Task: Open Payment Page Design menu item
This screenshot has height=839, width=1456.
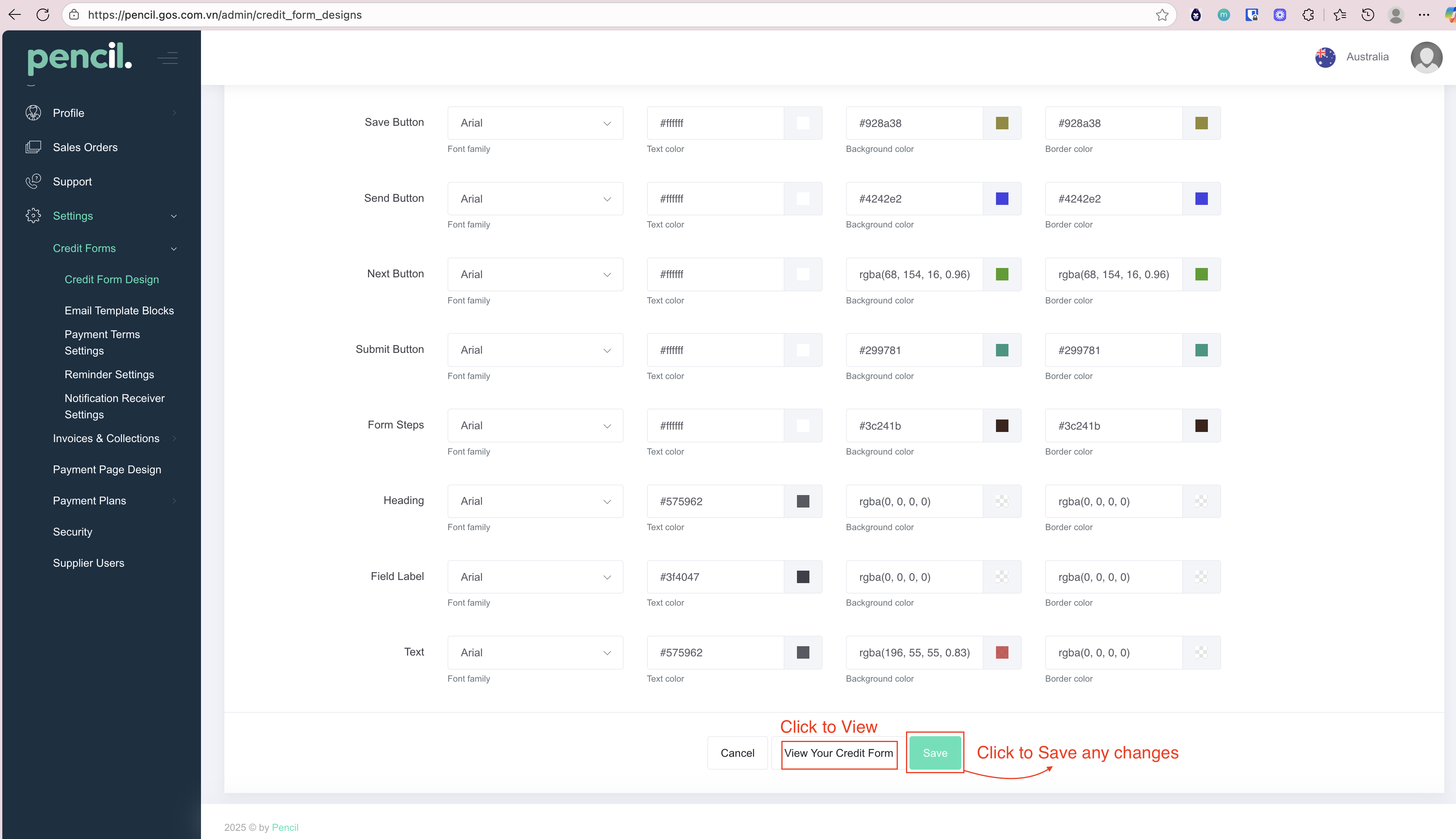Action: [x=107, y=470]
